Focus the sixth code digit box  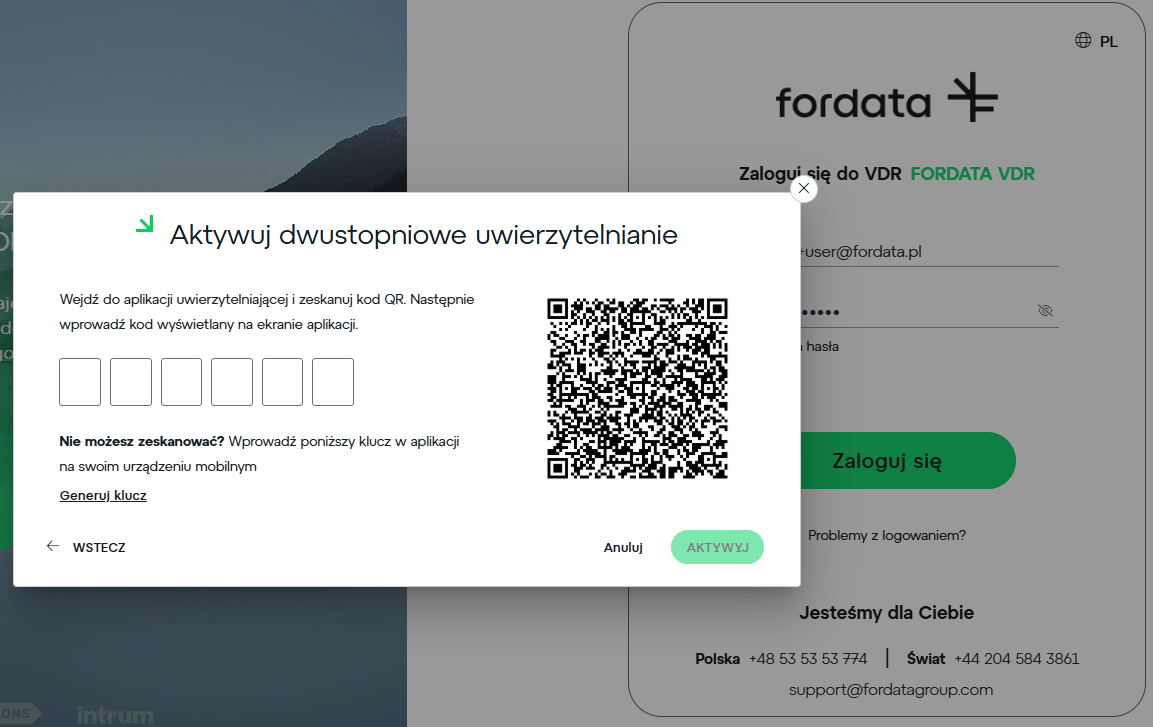coord(333,382)
